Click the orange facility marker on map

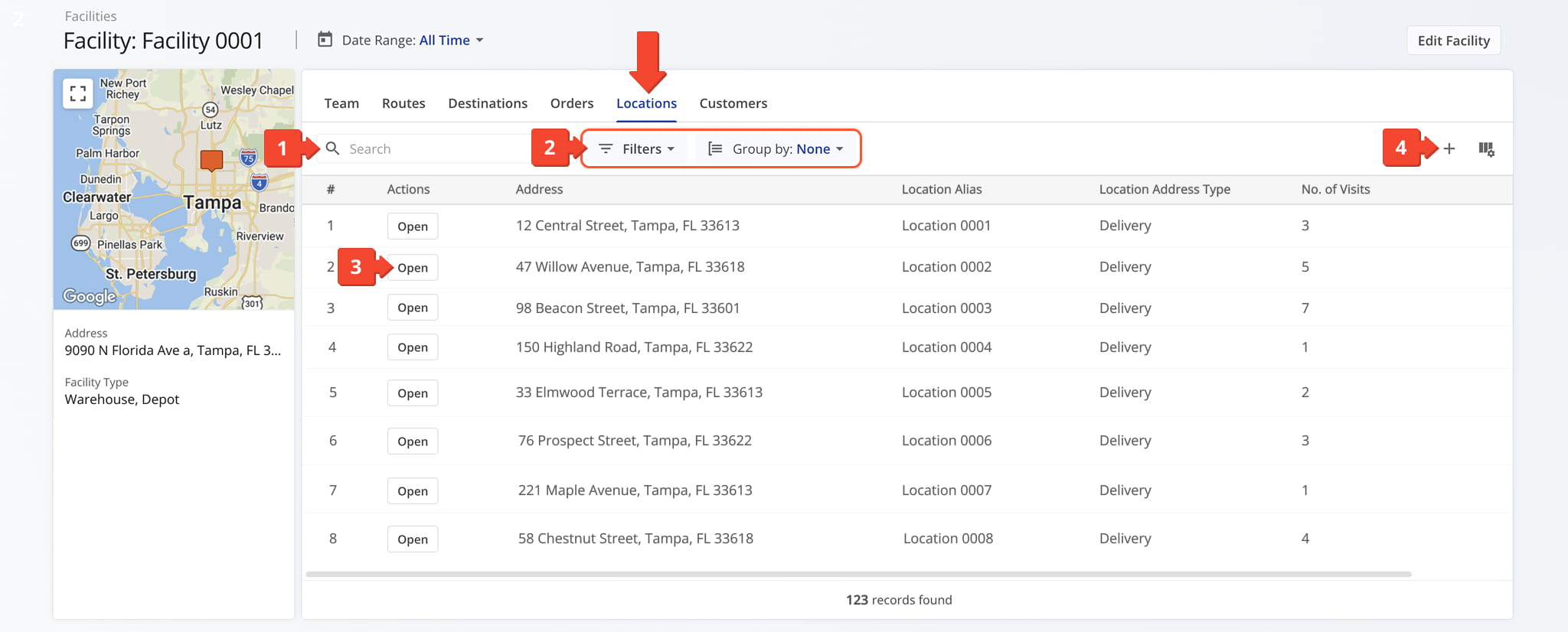[211, 159]
